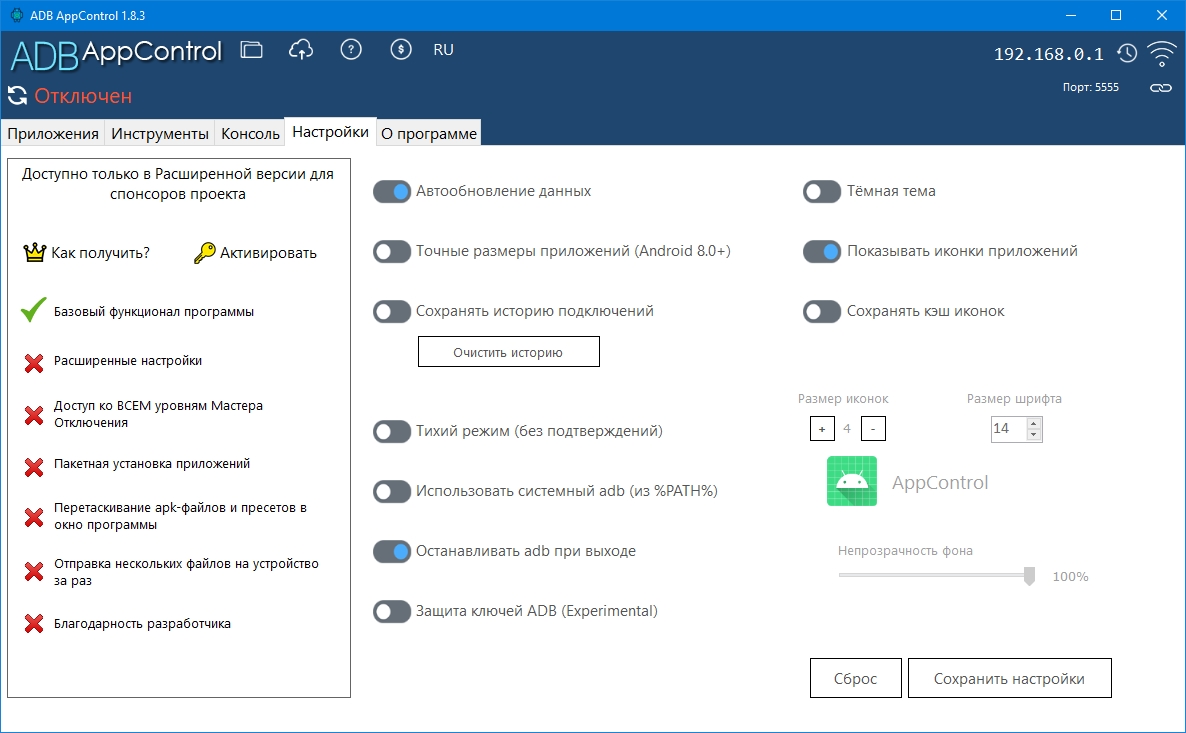Enable the Тёмная тема toggle
This screenshot has width=1186, height=733.
pyautogui.click(x=822, y=192)
